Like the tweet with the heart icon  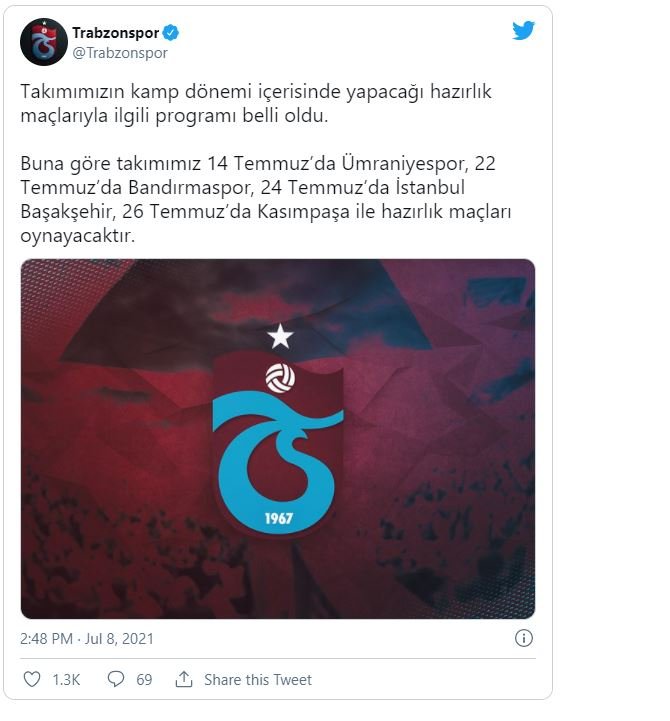(x=32, y=679)
